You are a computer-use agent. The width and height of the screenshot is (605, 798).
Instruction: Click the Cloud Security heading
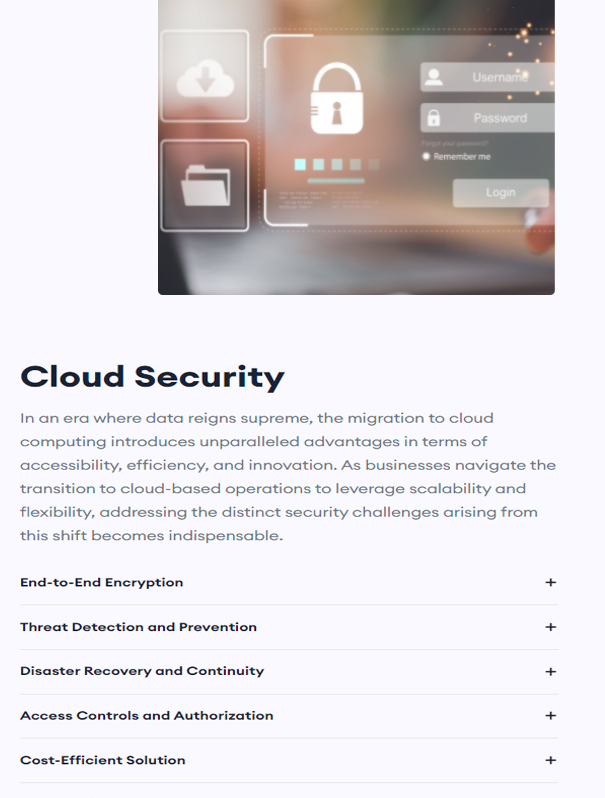pyautogui.click(x=152, y=377)
